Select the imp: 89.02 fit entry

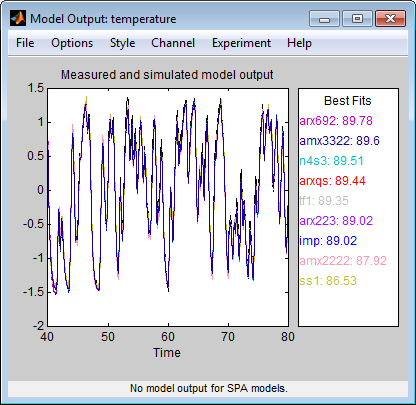pos(328,241)
